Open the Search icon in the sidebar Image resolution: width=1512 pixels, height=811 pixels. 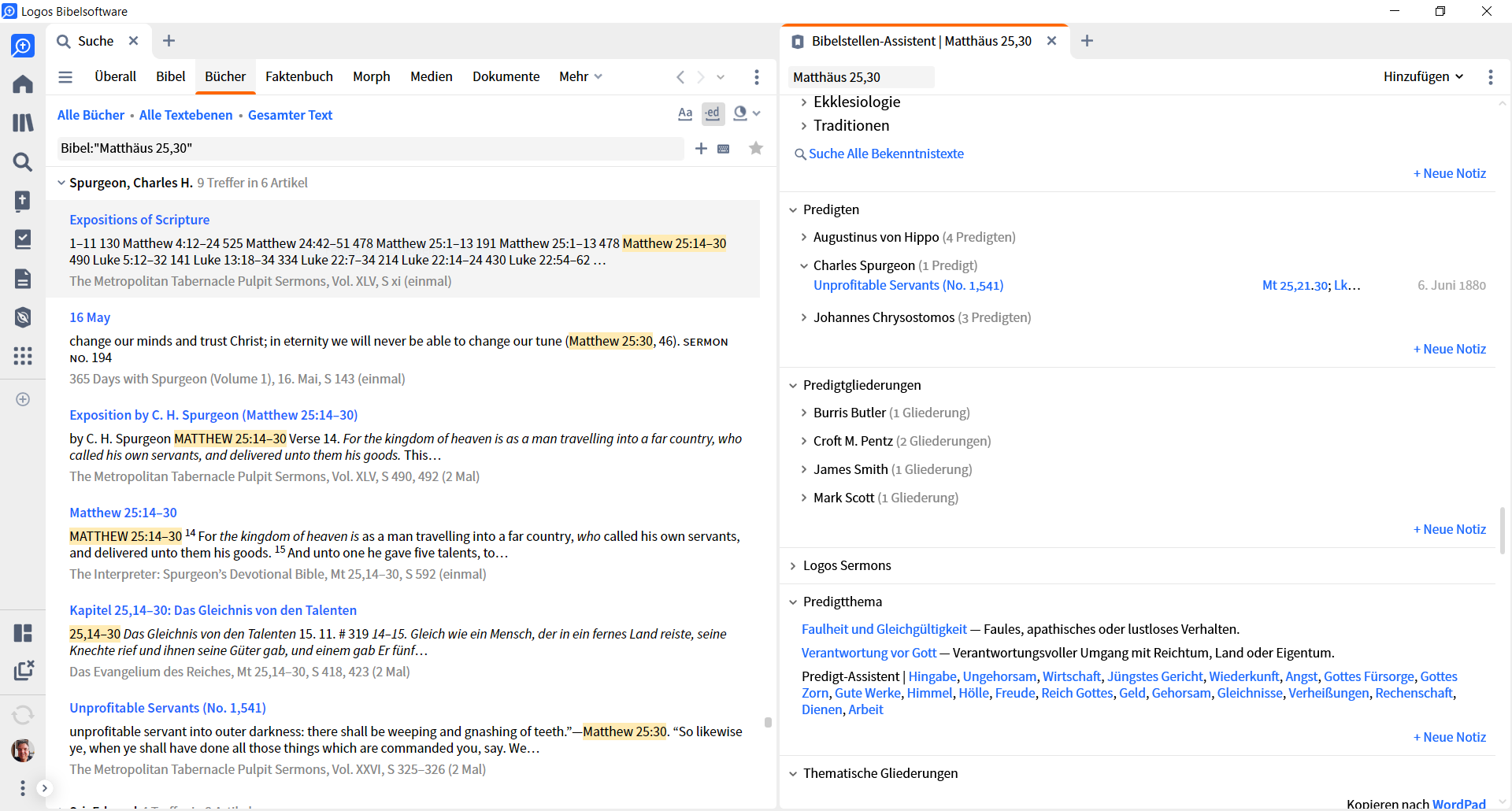coord(23,162)
